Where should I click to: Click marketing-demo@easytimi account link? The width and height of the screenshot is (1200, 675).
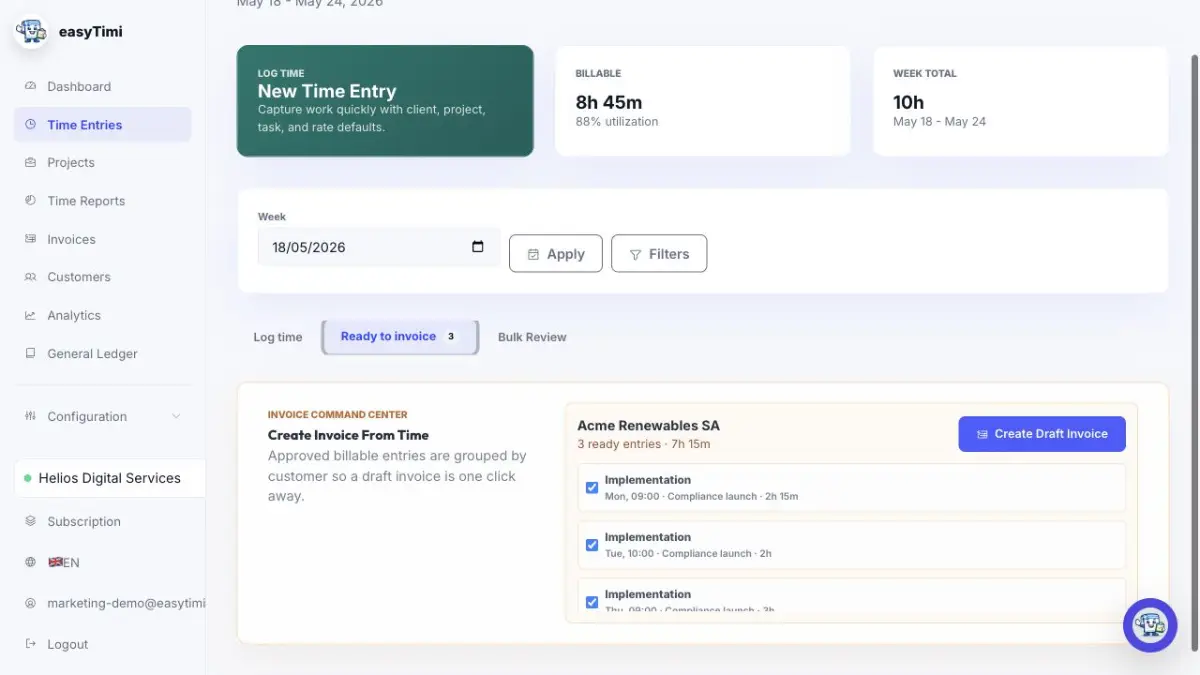point(126,604)
